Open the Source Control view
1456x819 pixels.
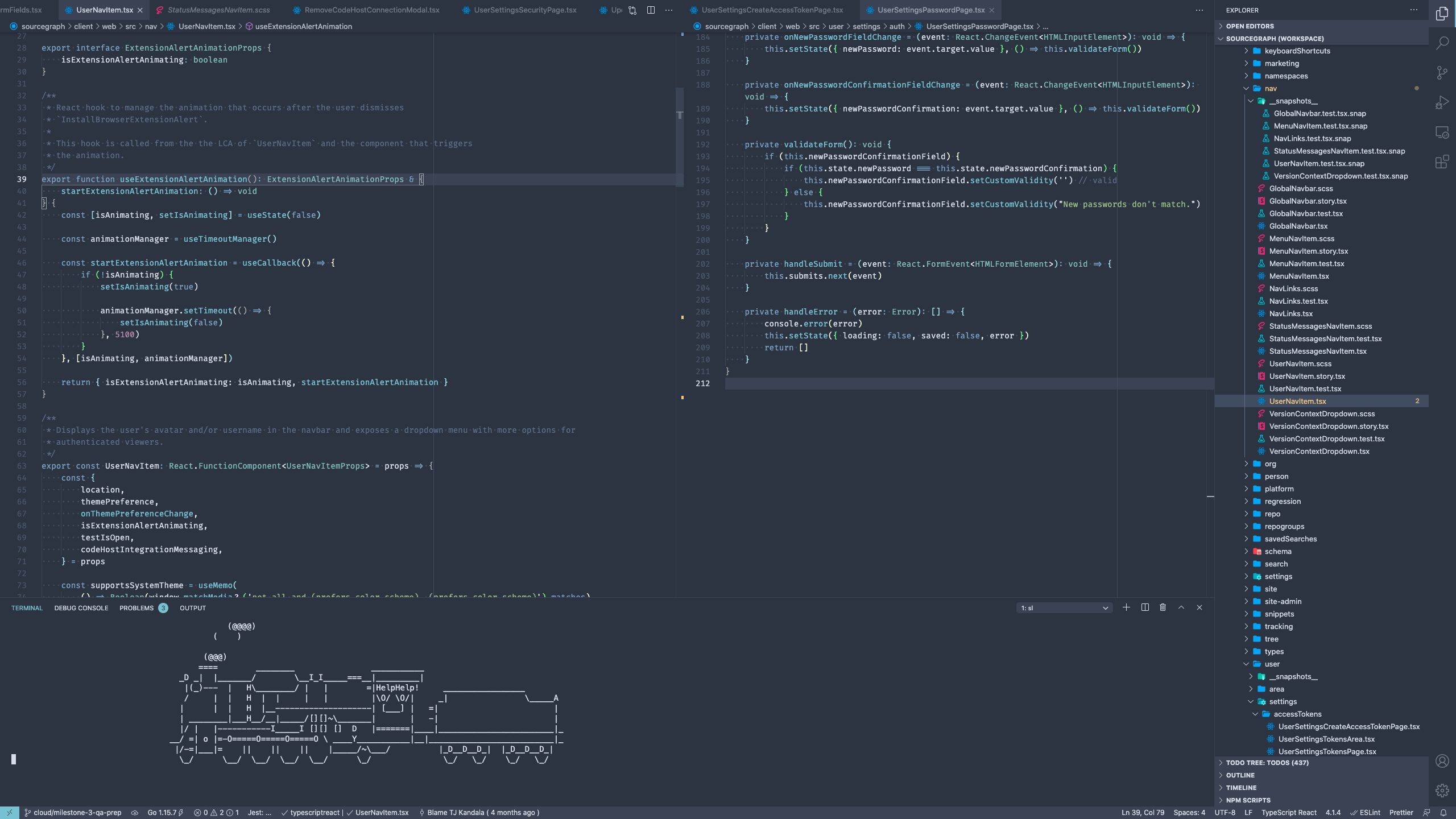click(x=1442, y=73)
